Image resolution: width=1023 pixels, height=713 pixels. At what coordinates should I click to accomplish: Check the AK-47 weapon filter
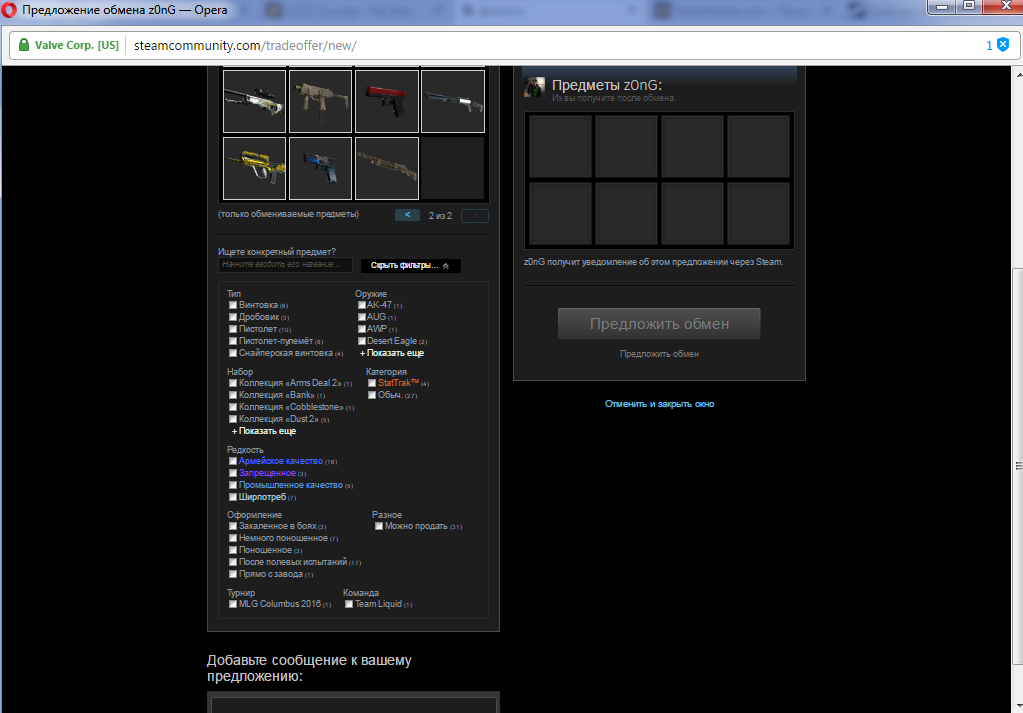361,305
